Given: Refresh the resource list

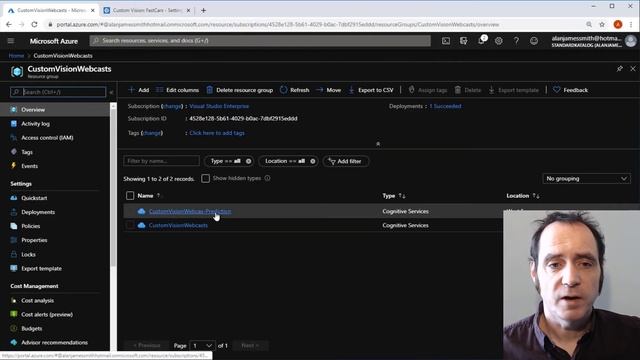Looking at the screenshot, I should click(294, 90).
